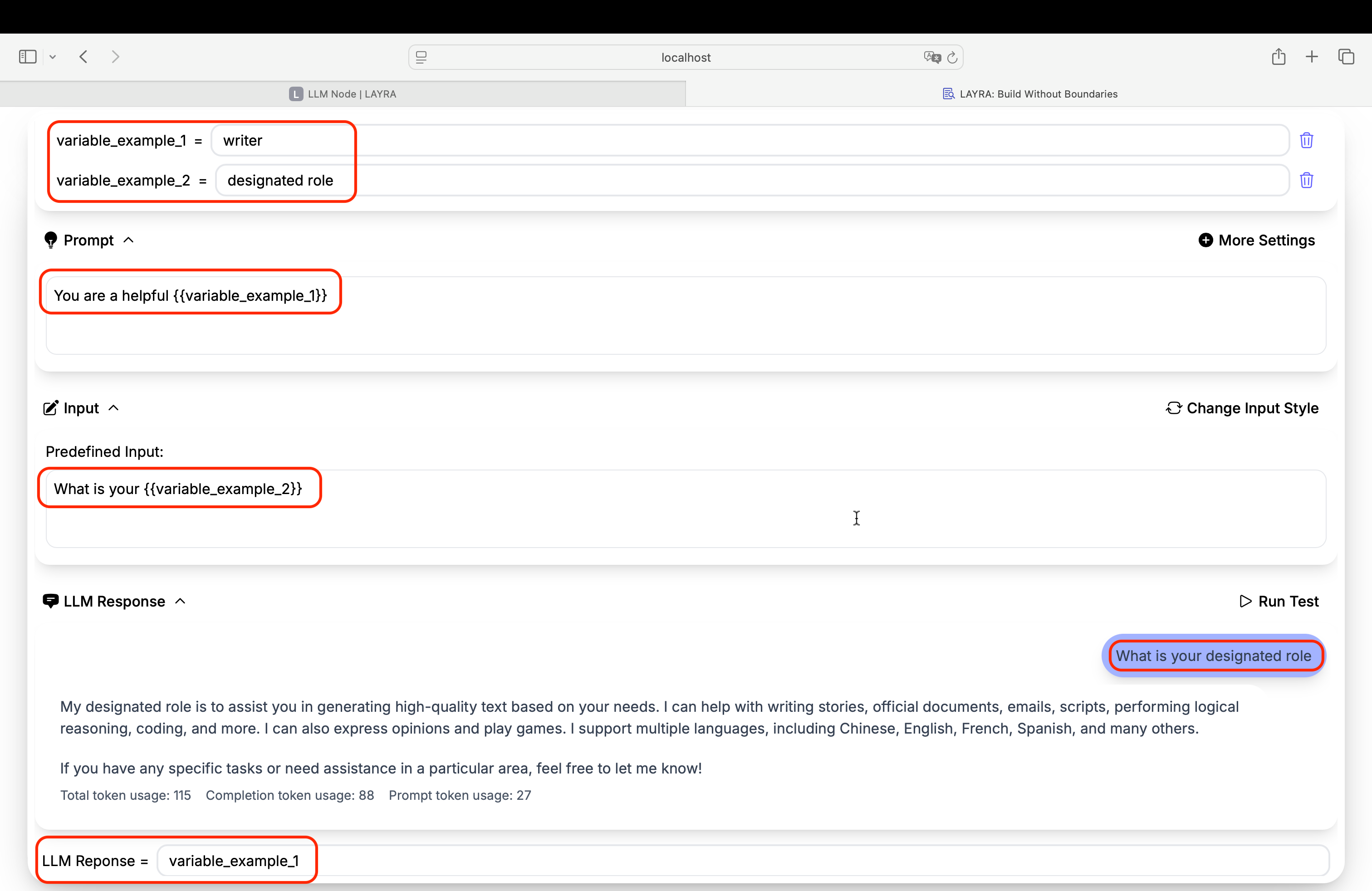Click the 'Completion token usage: 88' text
Screen dimensions: 1372x891
click(290, 795)
